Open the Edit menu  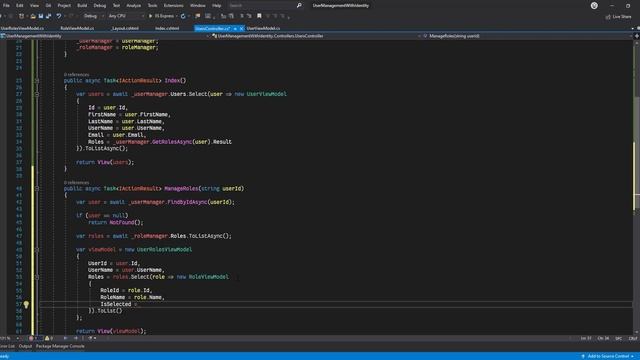[20, 6]
